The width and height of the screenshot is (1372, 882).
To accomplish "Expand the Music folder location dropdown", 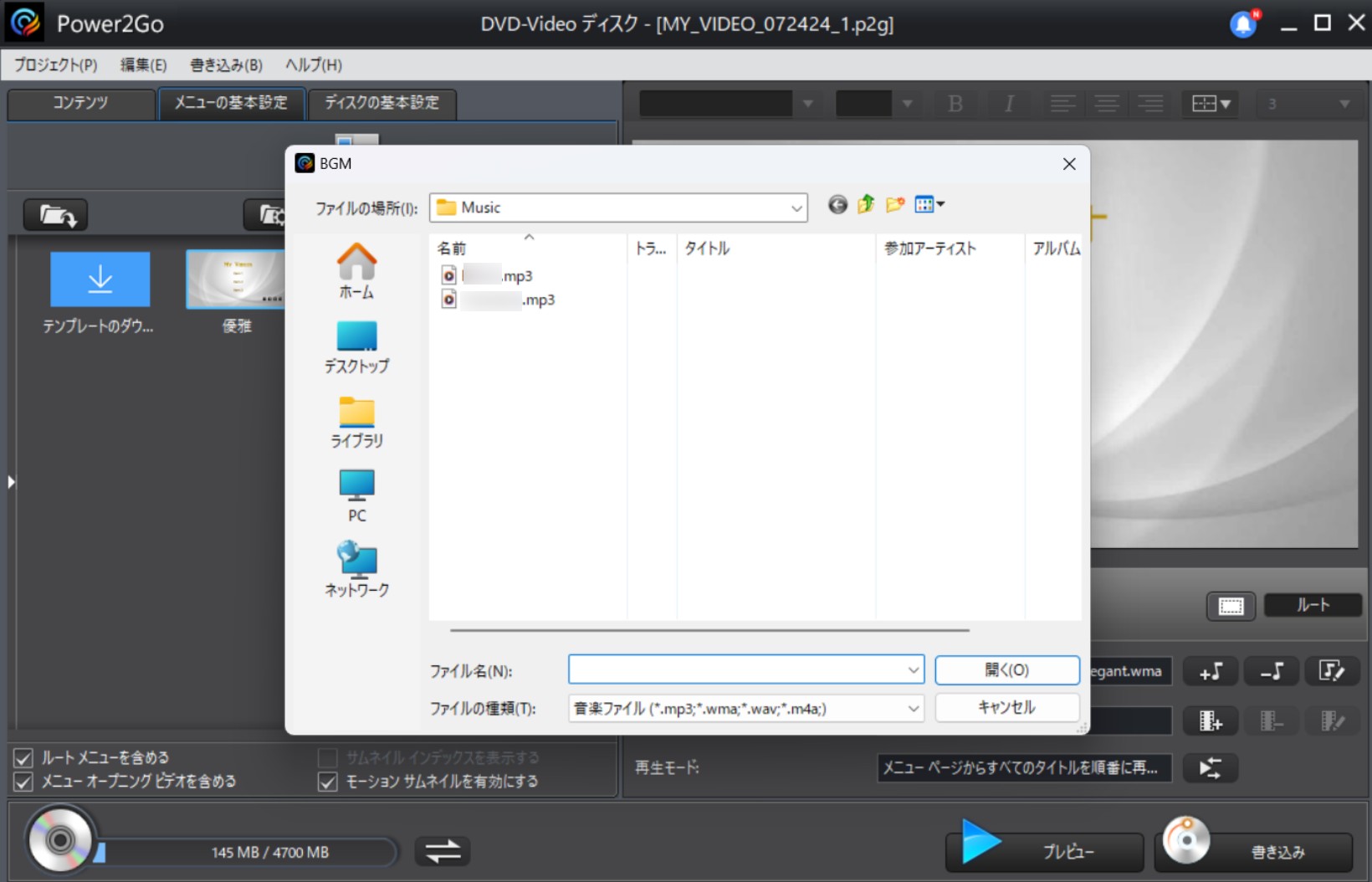I will [x=796, y=208].
